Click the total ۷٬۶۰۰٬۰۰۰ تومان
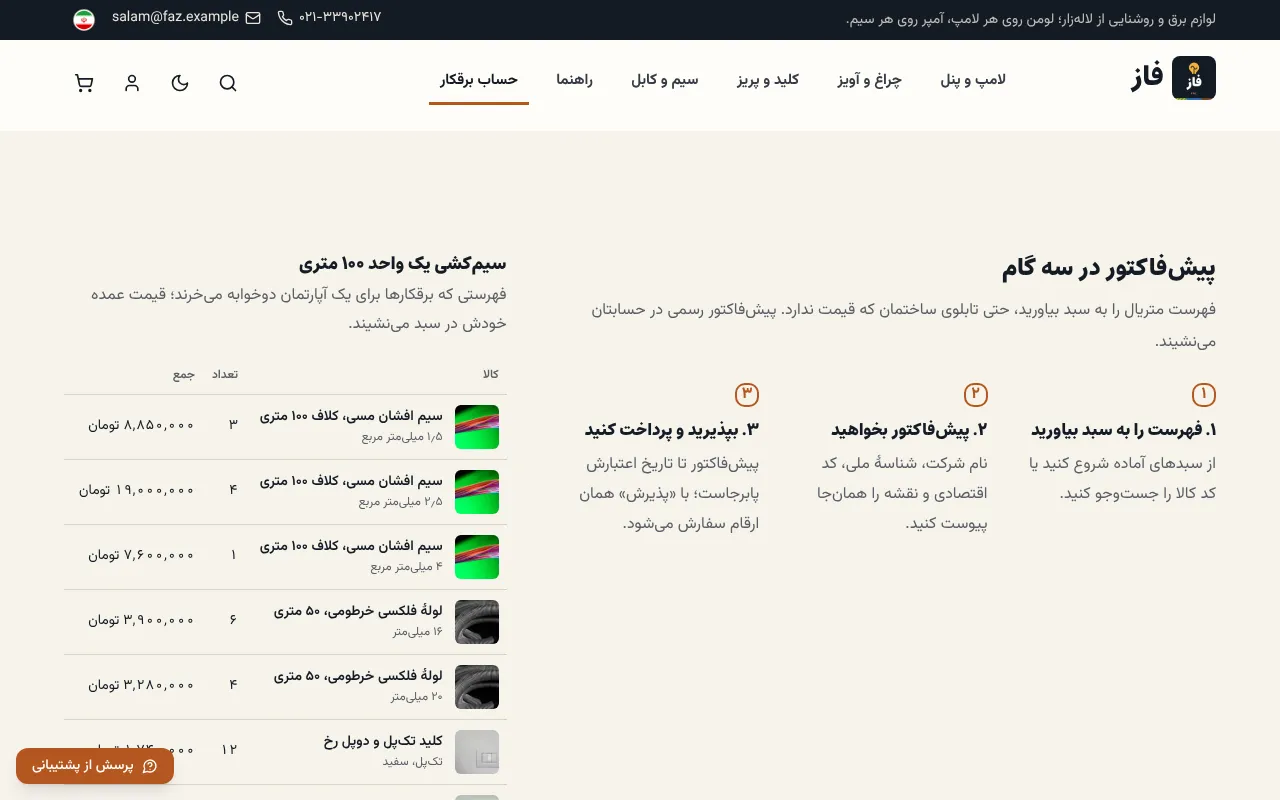1280x800 pixels. 141,554
